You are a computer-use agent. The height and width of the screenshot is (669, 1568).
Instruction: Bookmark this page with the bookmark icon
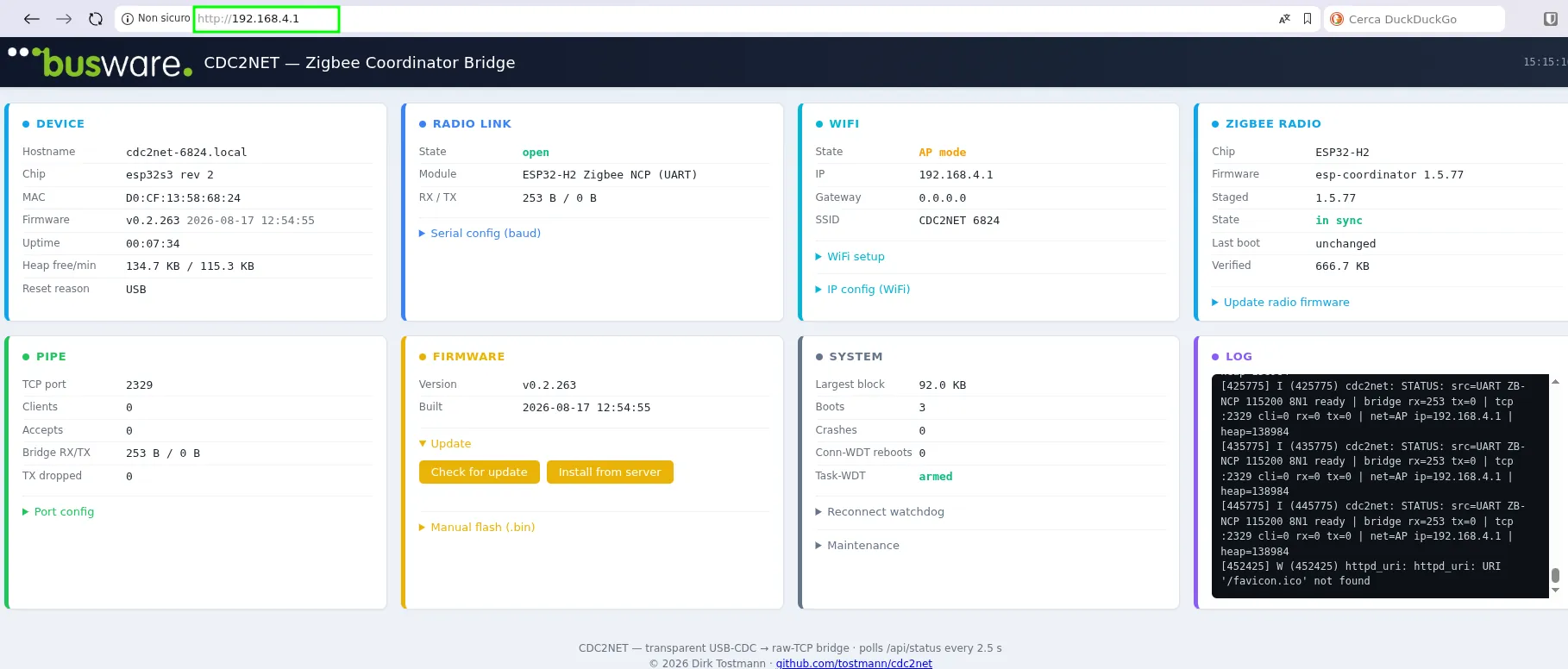tap(1308, 19)
